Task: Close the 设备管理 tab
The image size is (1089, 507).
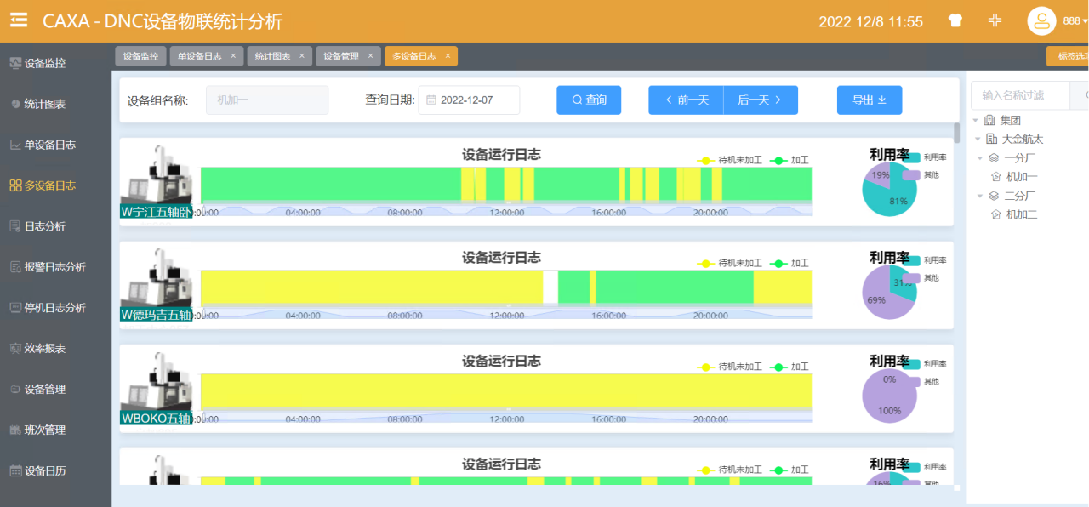Action: point(370,56)
